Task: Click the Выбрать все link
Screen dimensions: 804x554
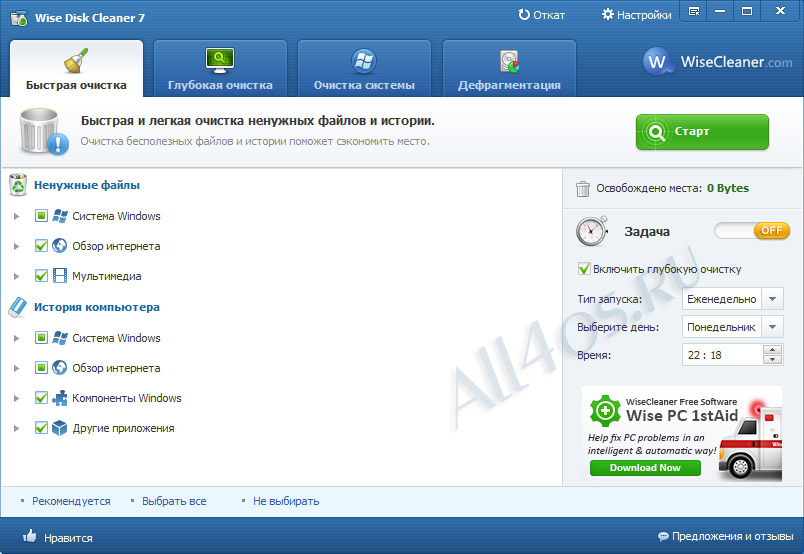Action: point(174,501)
